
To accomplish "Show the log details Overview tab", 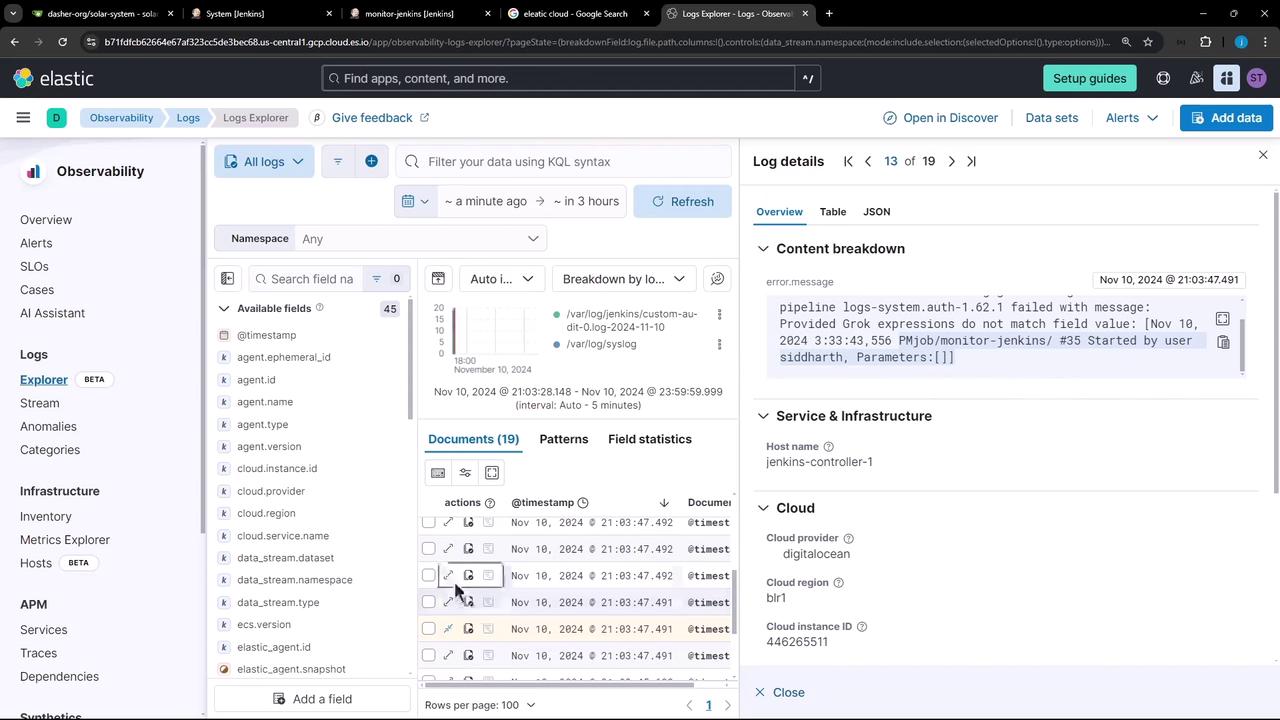I will coord(779,212).
